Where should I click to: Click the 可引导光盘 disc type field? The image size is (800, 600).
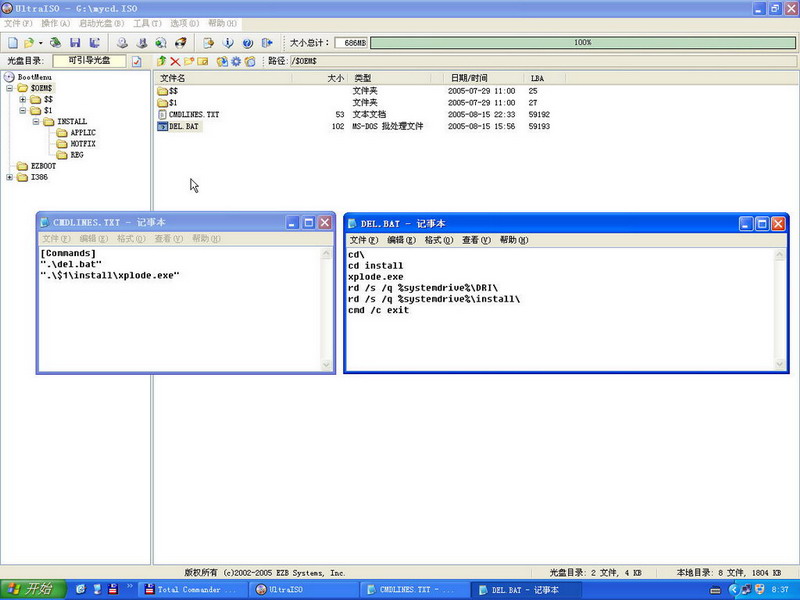[89, 61]
